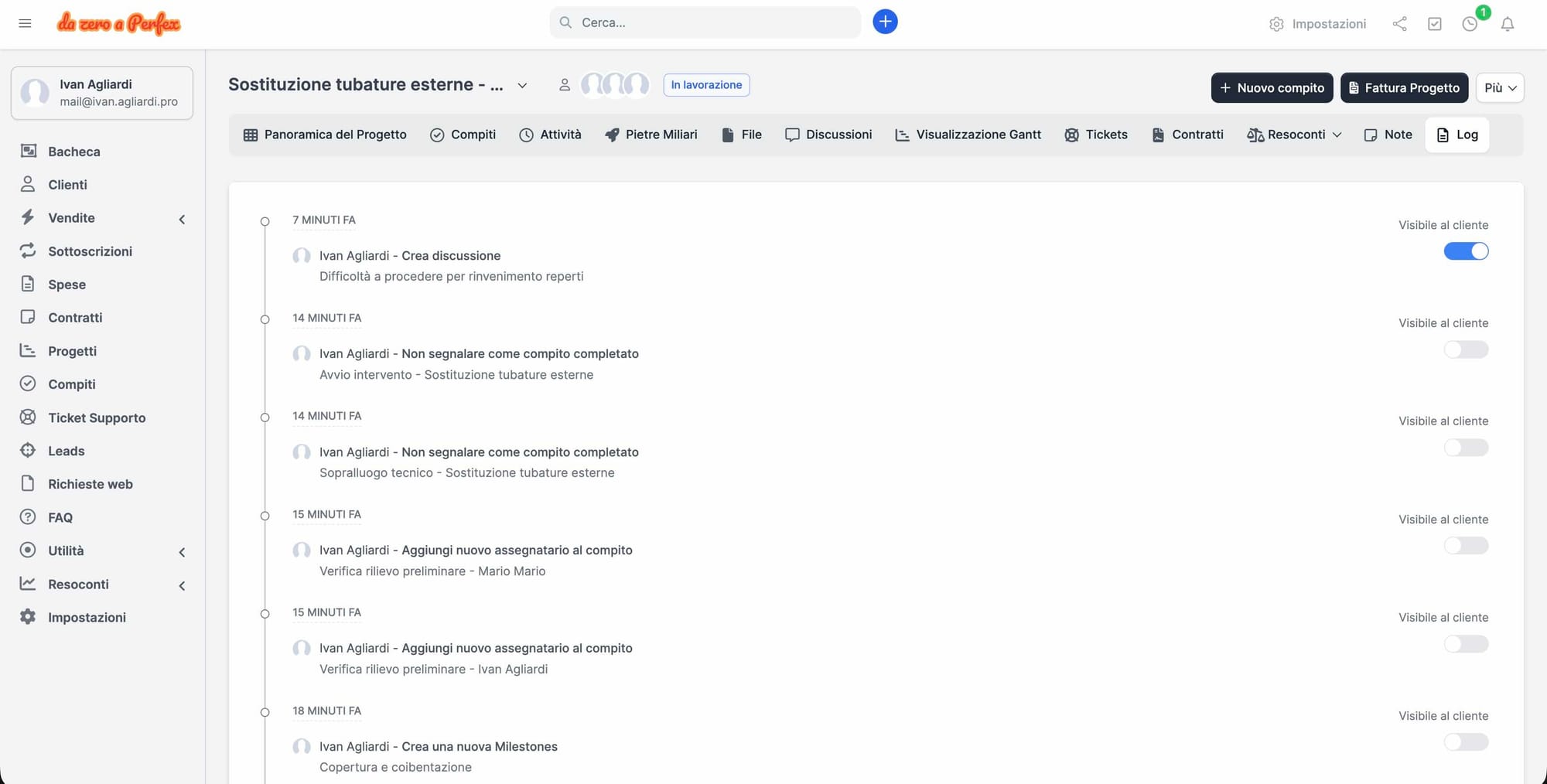Image resolution: width=1547 pixels, height=784 pixels.
Task: Click the Cerca search field
Action: pyautogui.click(x=705, y=22)
